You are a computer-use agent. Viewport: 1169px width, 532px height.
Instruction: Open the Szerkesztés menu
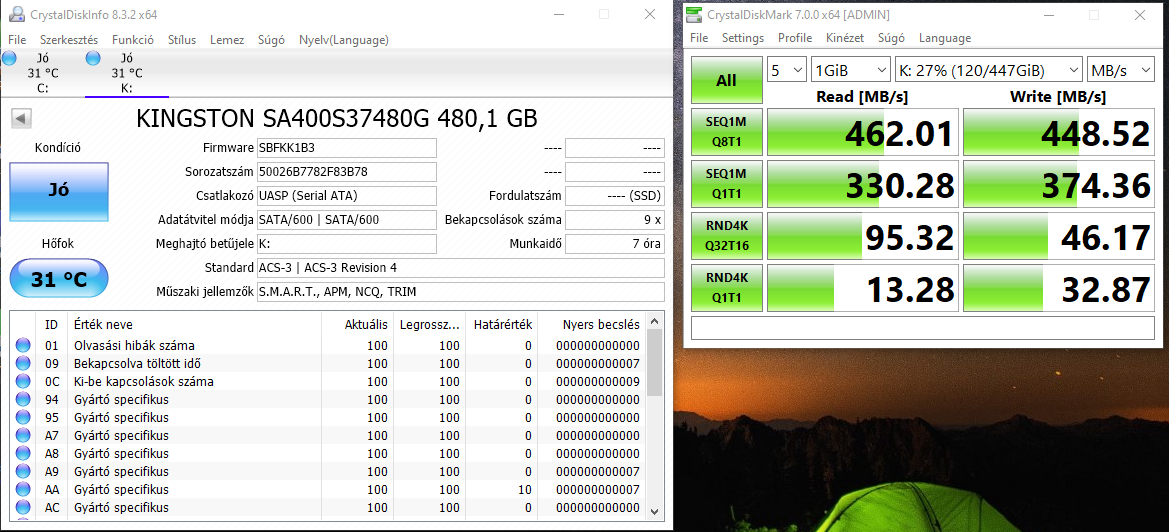coord(69,39)
